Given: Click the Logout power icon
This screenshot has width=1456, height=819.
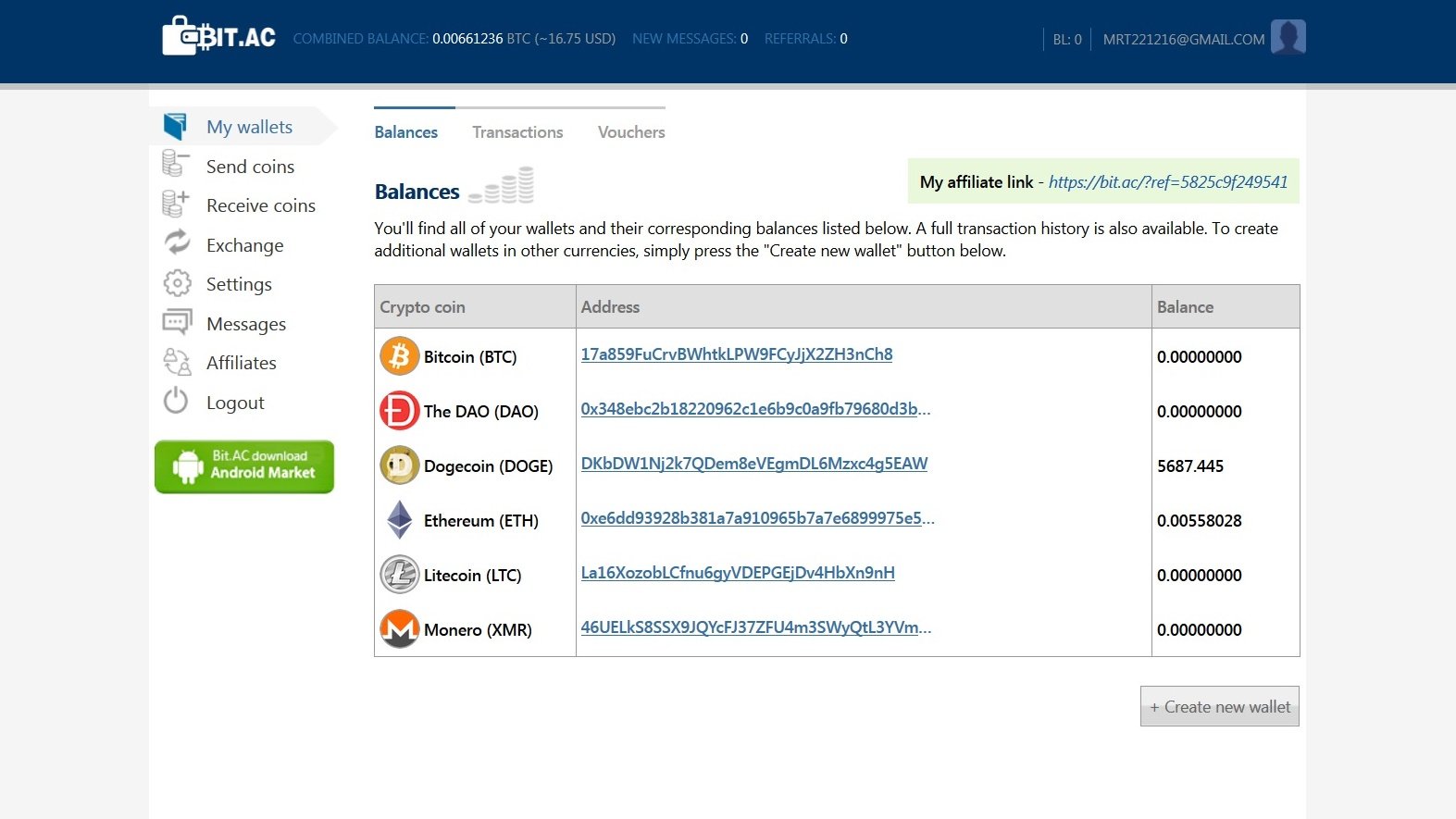Looking at the screenshot, I should [x=176, y=401].
